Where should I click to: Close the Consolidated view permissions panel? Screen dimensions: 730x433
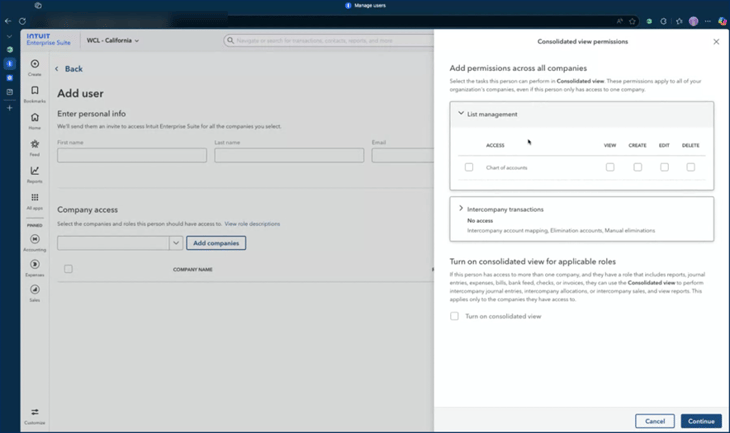click(716, 42)
